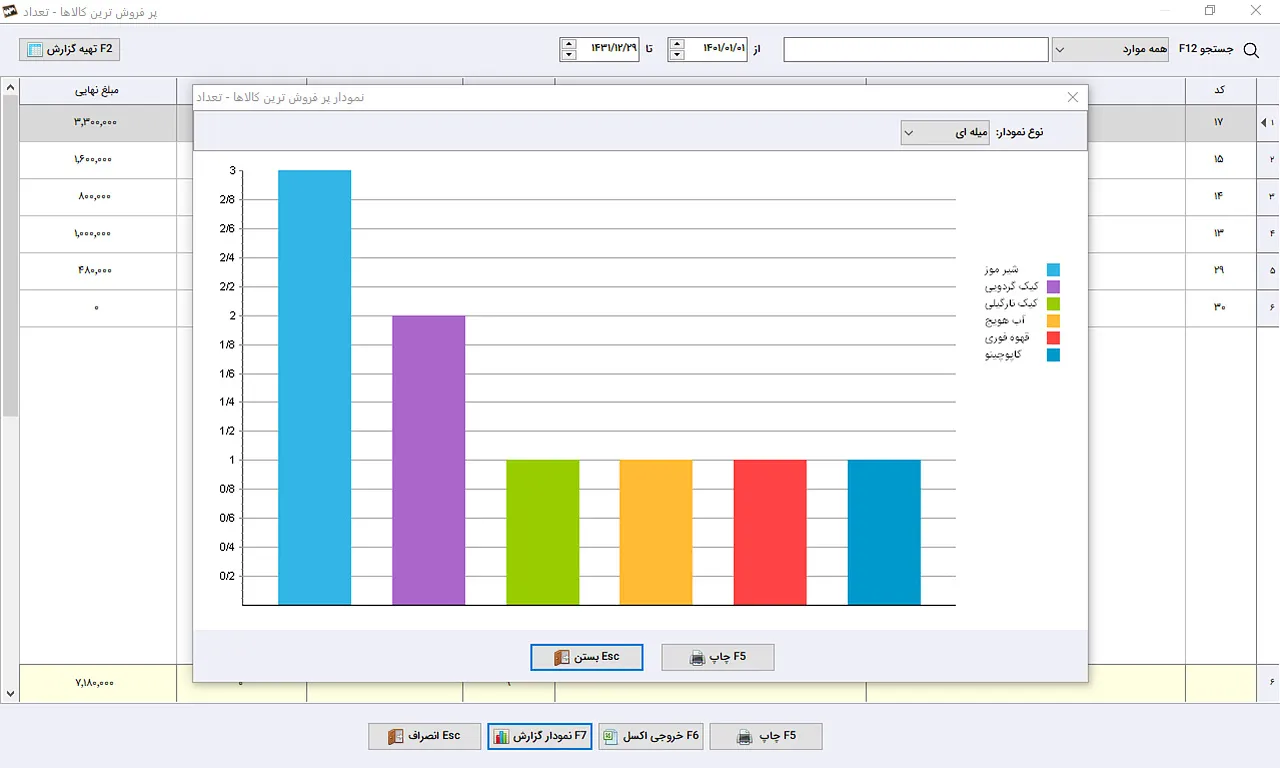Click the F6 Excel export button

tap(652, 736)
